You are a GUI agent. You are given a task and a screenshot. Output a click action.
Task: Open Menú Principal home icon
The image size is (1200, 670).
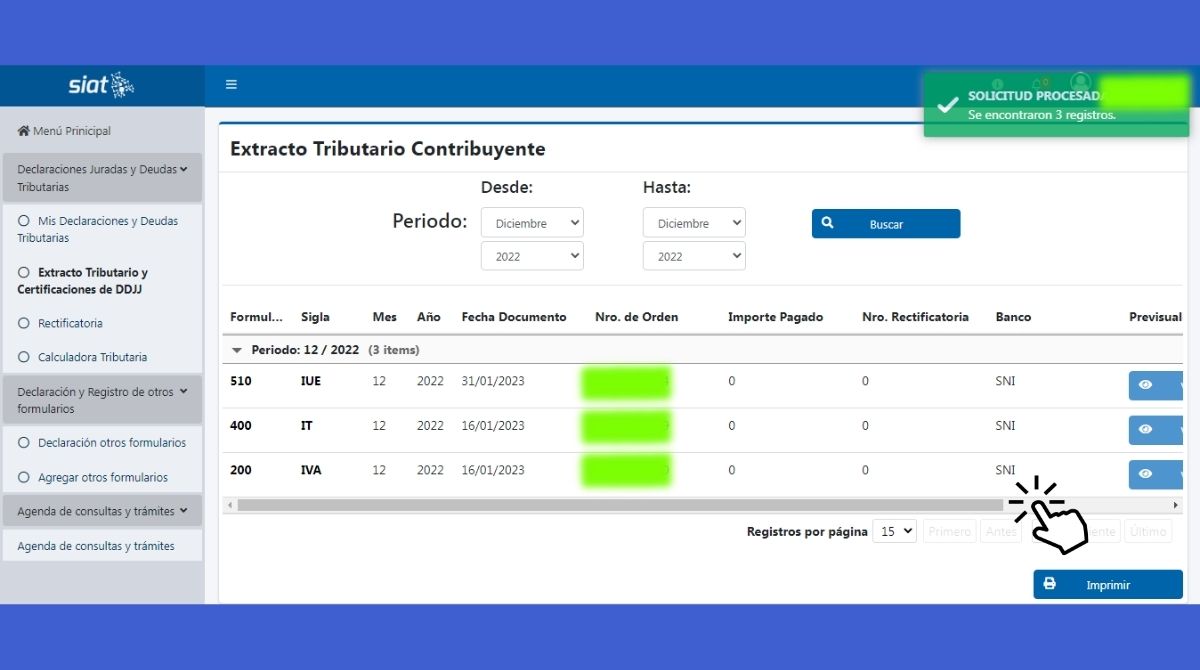tap(23, 131)
